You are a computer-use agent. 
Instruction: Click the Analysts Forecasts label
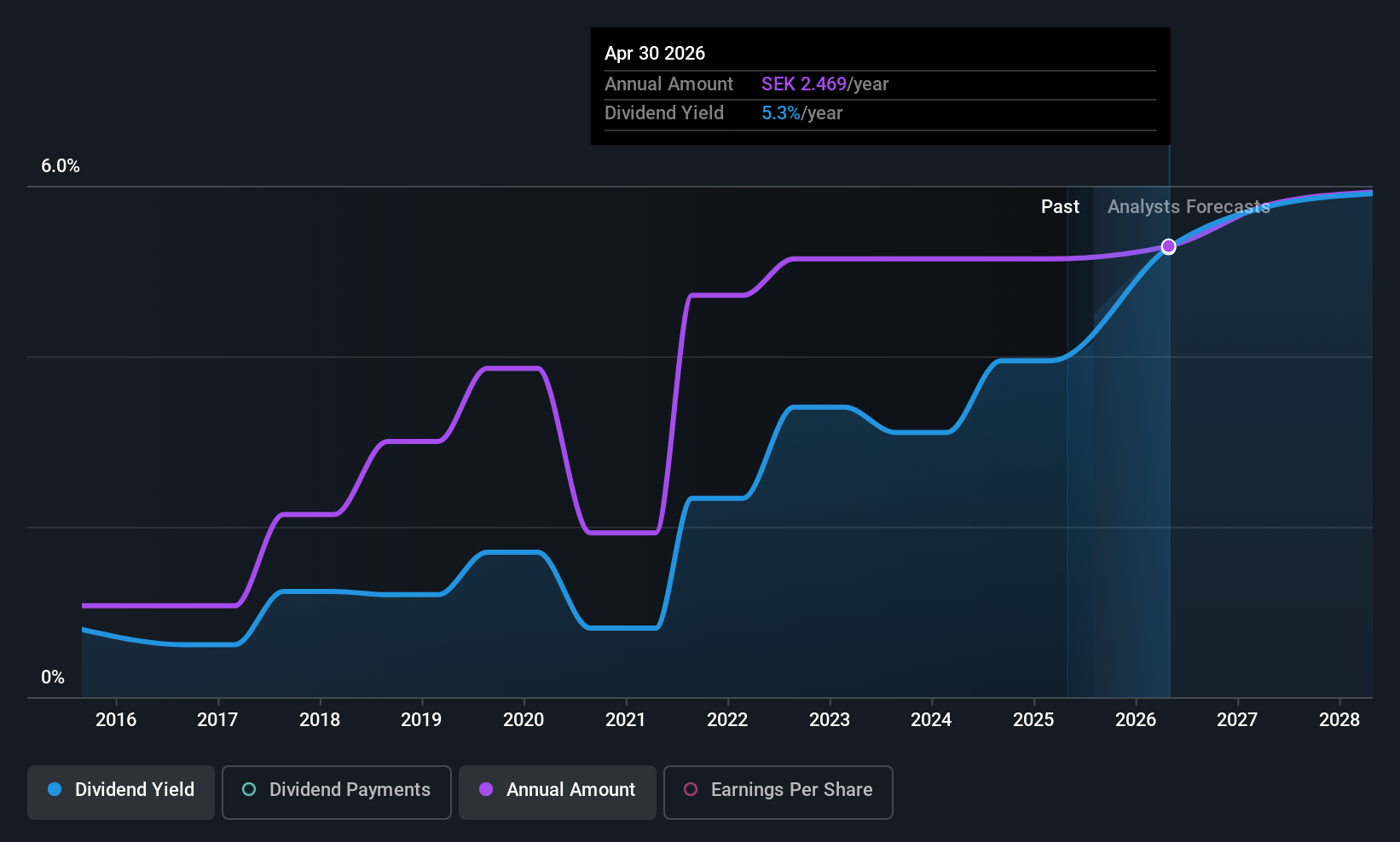(1189, 206)
